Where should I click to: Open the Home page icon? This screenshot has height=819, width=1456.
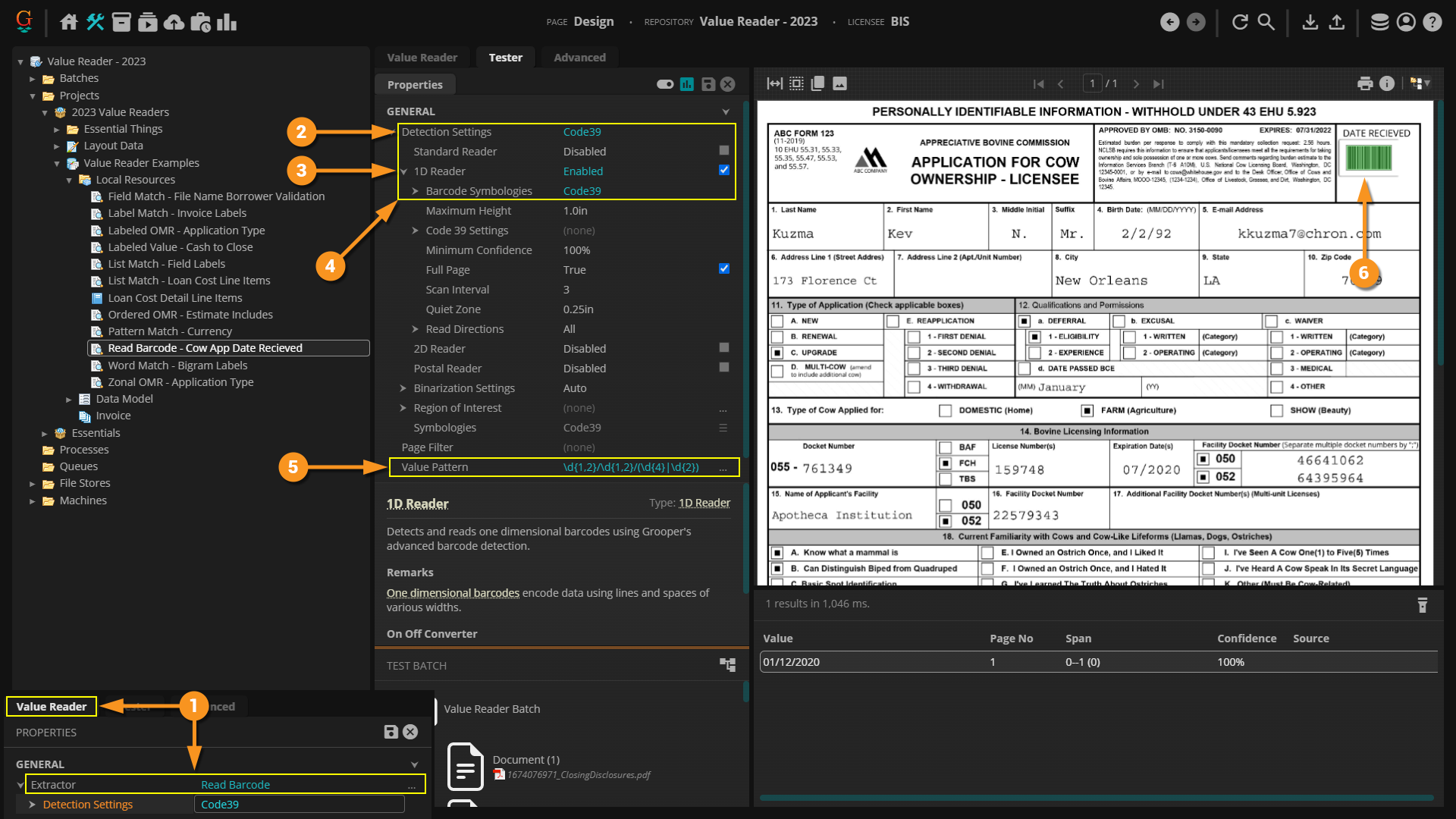click(x=69, y=22)
